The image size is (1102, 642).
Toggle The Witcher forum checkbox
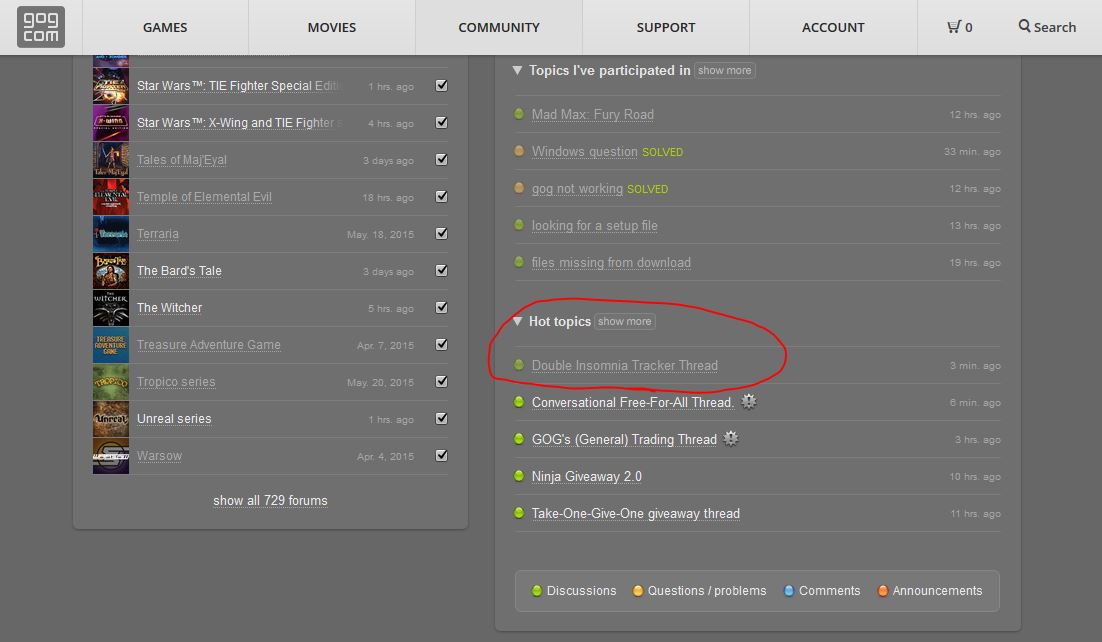click(x=441, y=307)
